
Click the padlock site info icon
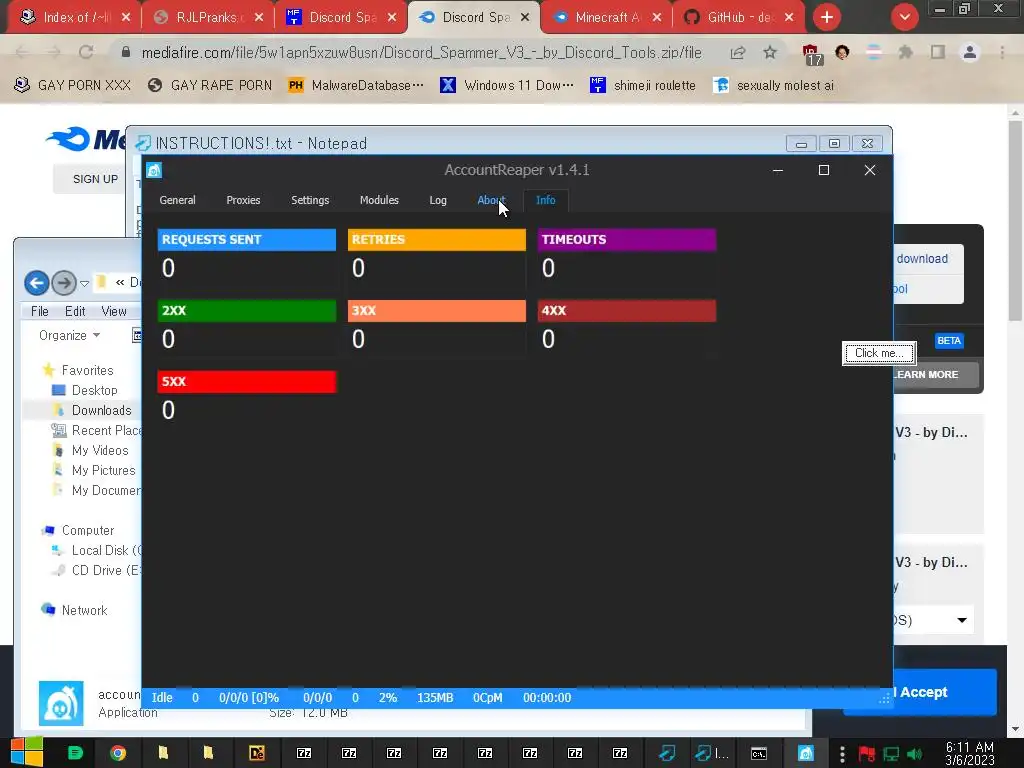(126, 52)
